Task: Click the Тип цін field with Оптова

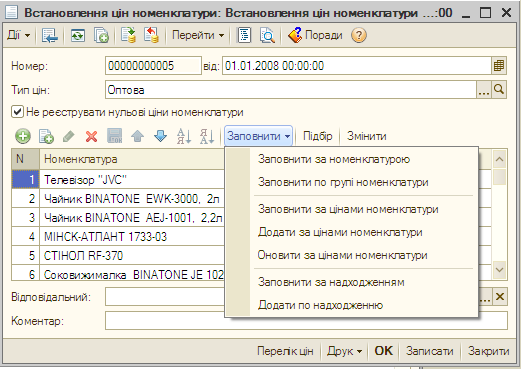Action: tap(291, 90)
